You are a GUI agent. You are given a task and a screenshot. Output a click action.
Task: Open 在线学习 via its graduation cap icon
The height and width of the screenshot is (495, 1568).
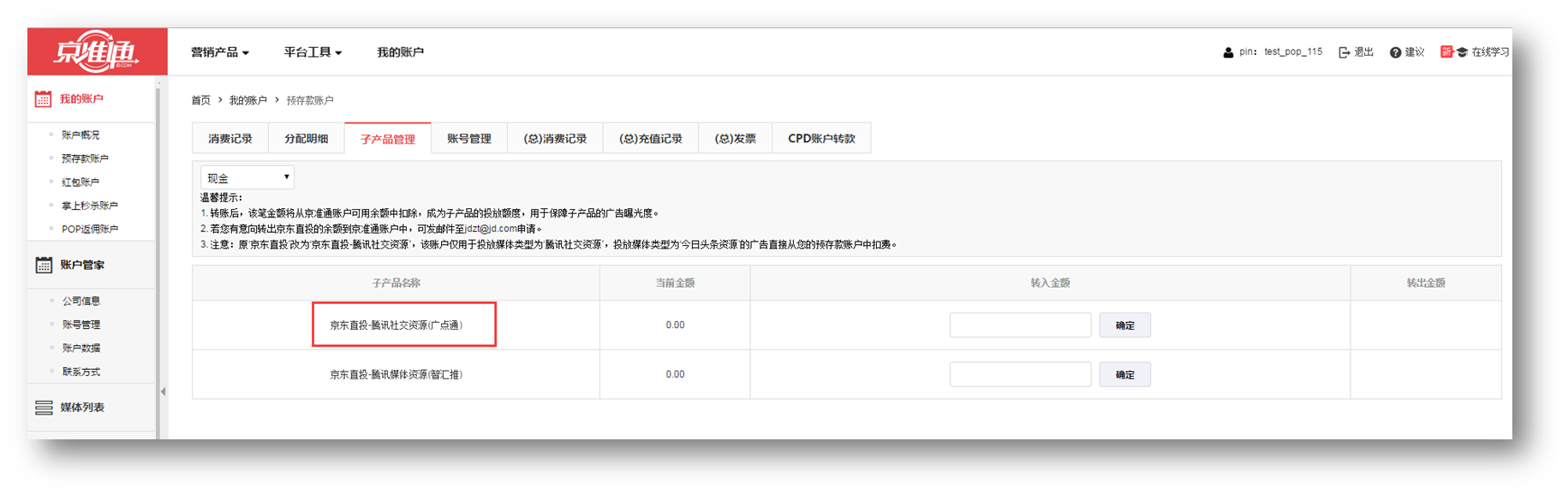point(1462,52)
